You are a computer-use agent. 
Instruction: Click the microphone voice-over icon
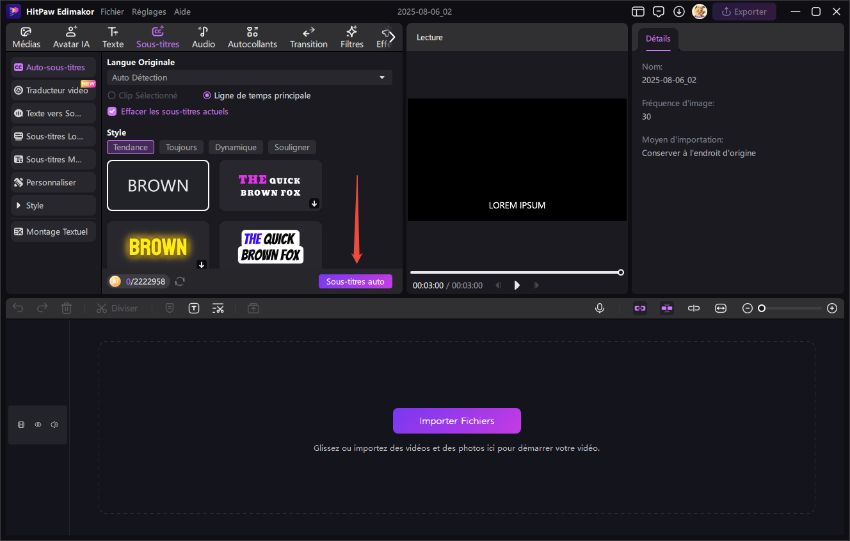(x=599, y=308)
